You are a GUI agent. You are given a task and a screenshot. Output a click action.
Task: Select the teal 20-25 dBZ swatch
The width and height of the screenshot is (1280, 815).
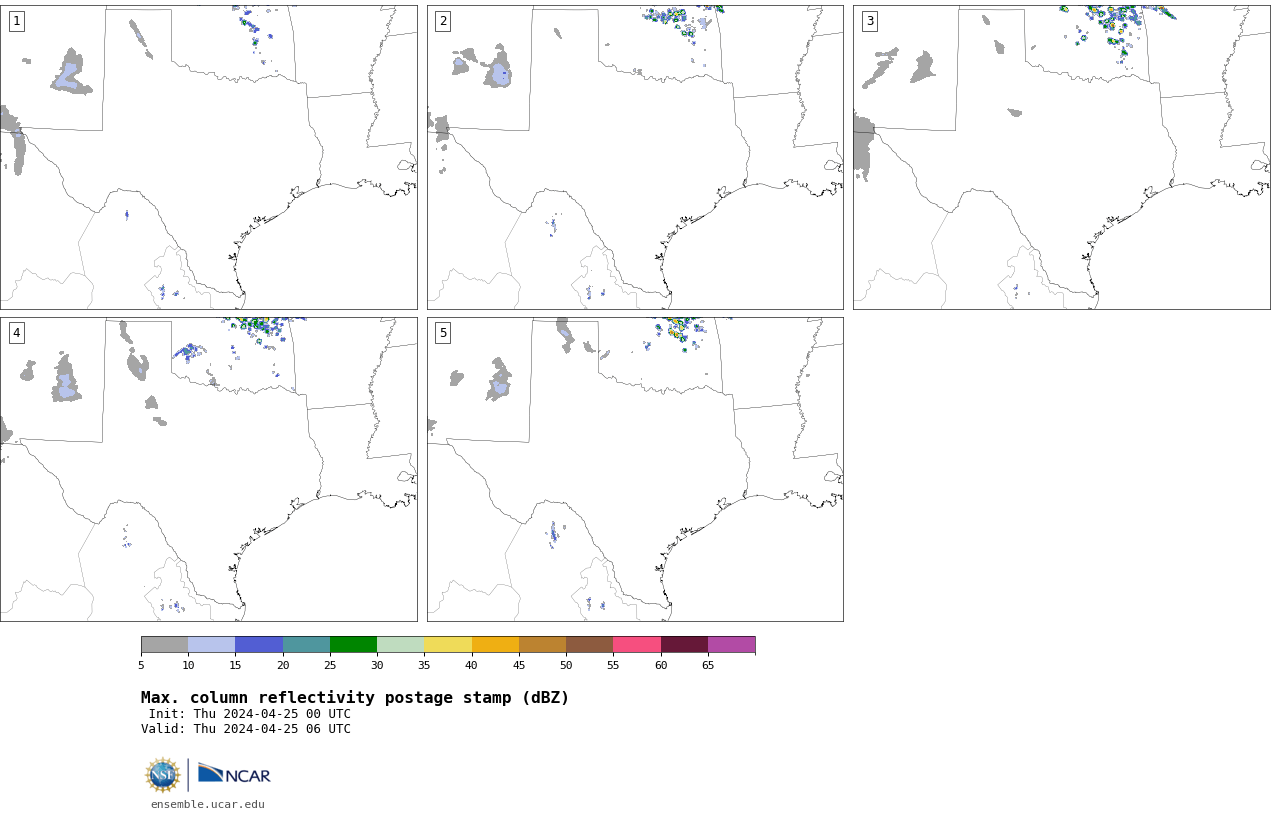306,644
